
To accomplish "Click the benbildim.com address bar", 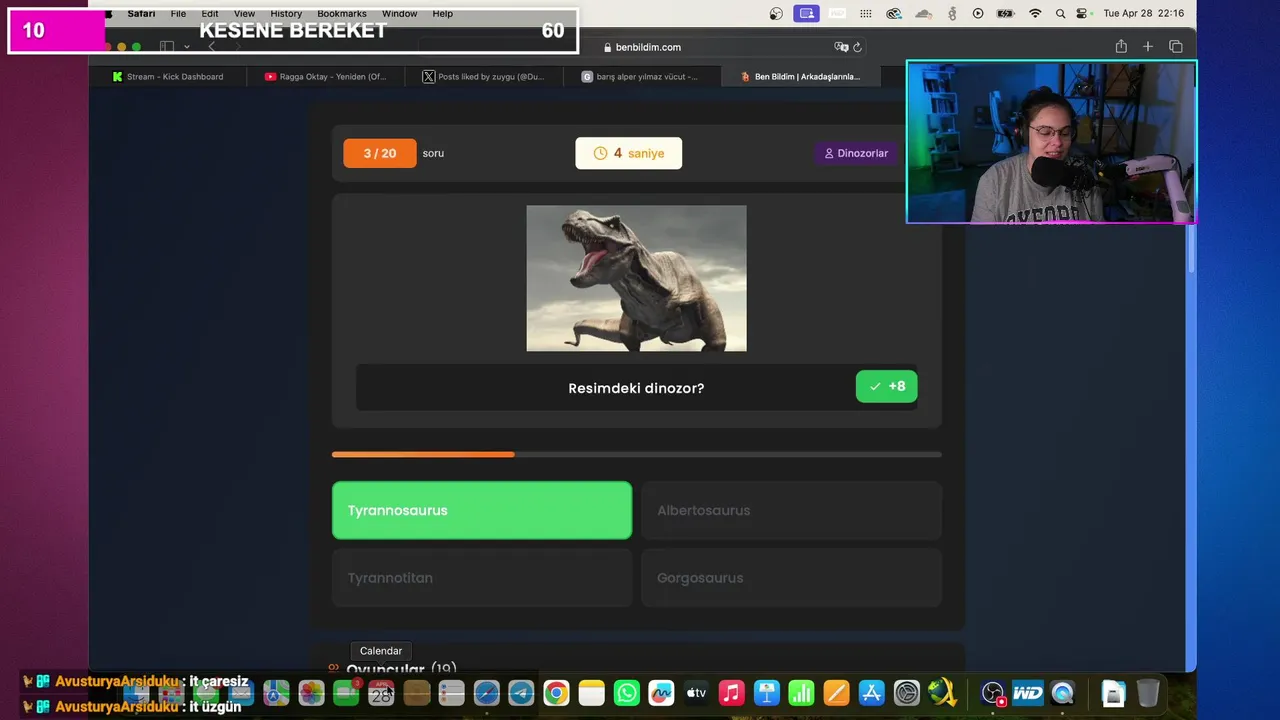I will click(x=642, y=47).
